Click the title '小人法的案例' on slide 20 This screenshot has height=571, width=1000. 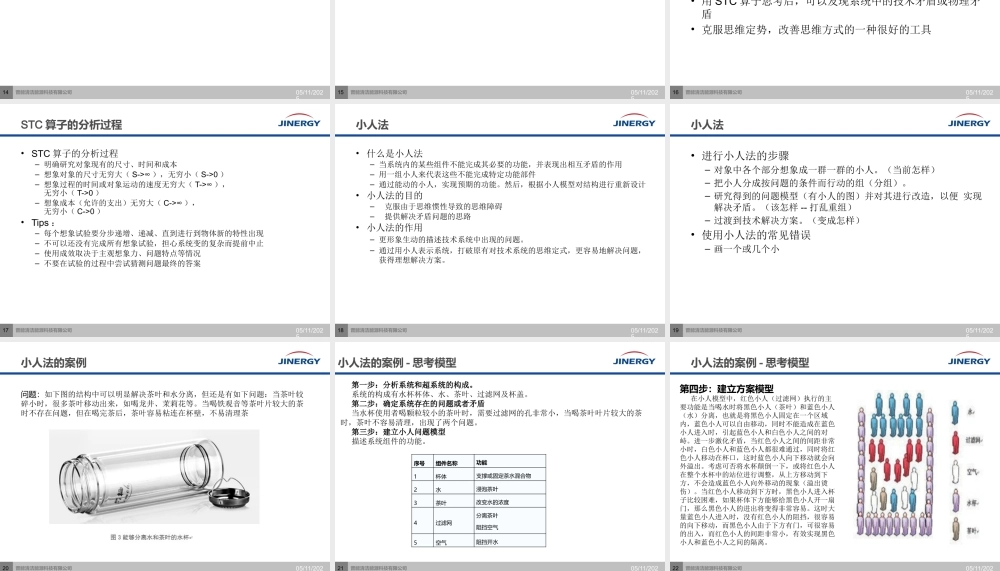click(54, 362)
